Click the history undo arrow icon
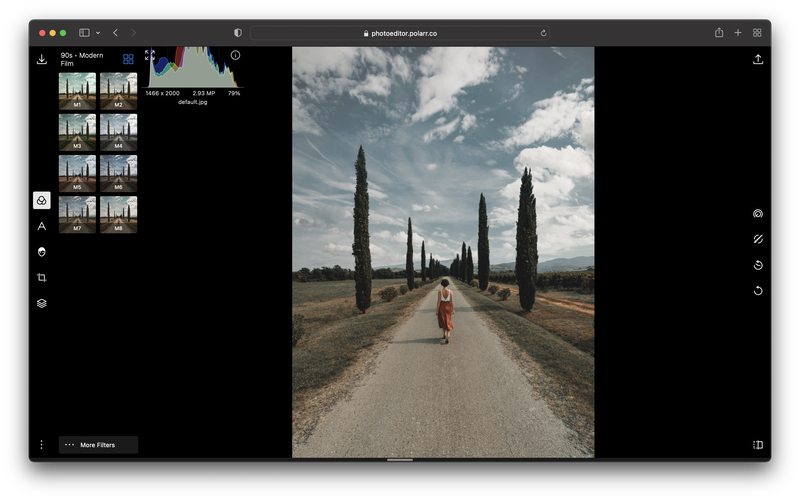800x500 pixels. tap(758, 265)
